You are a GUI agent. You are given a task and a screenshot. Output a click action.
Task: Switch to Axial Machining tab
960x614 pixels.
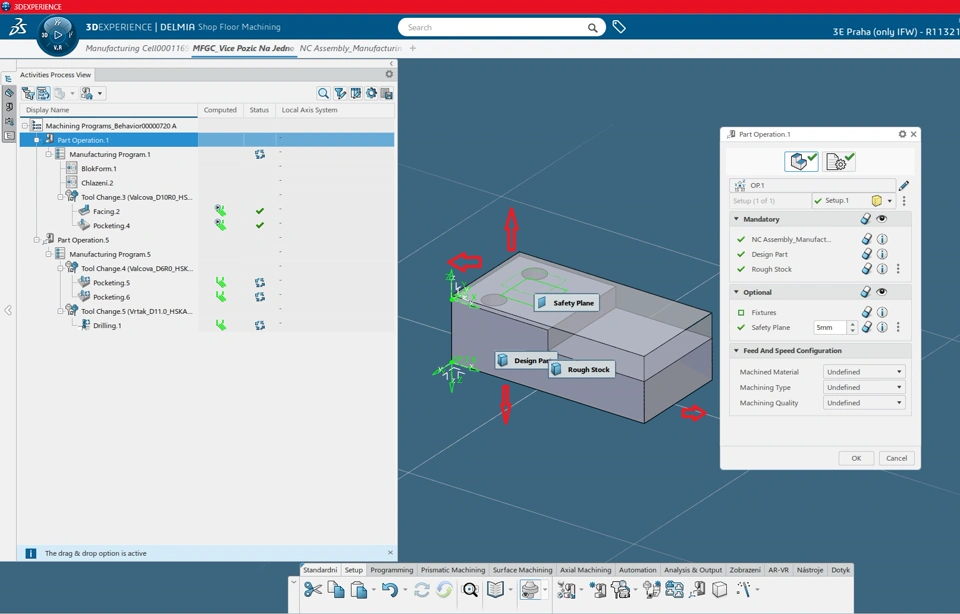[x=585, y=570]
